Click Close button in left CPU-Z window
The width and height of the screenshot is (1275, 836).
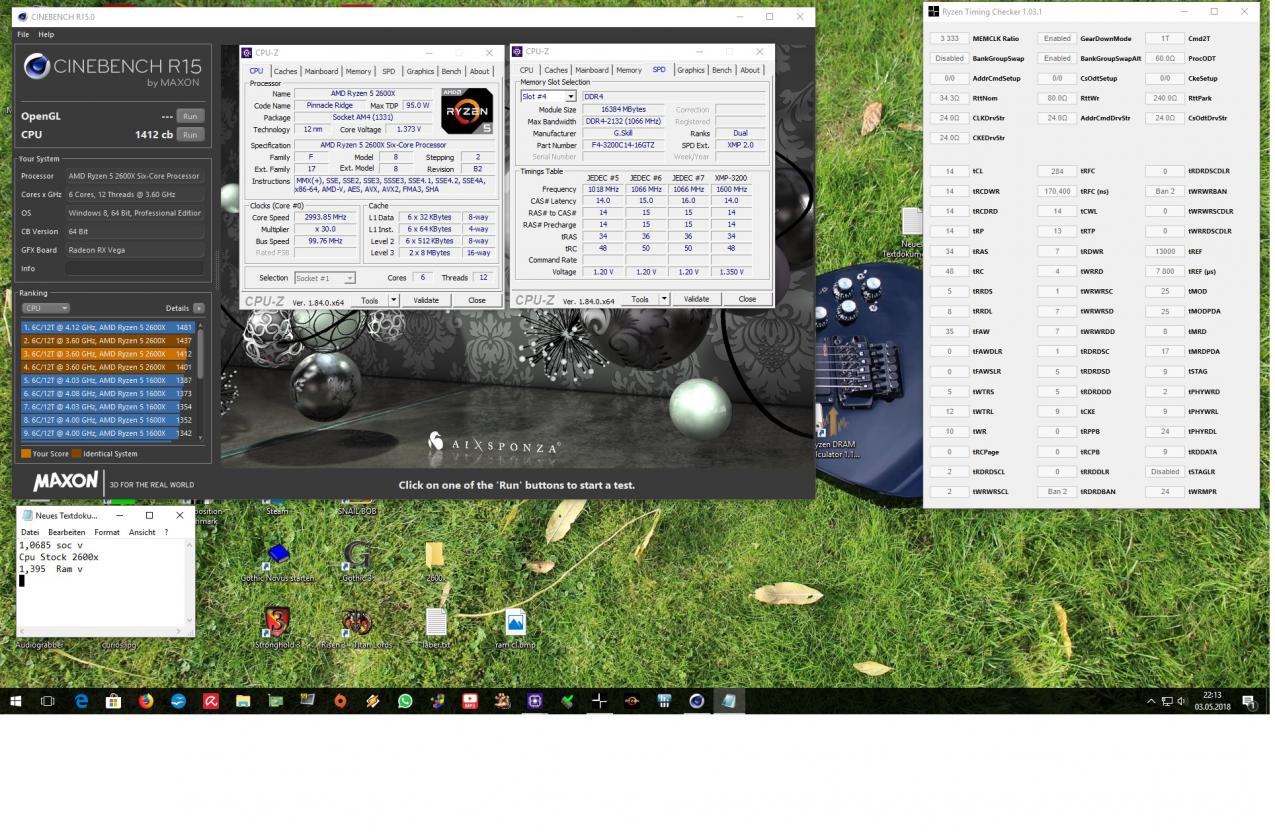476,300
